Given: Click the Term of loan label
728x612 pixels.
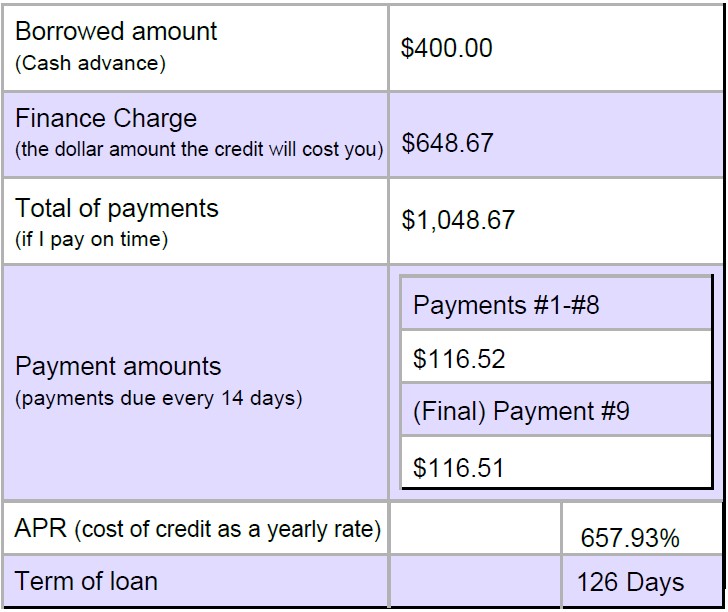Looking at the screenshot, I should pyautogui.click(x=86, y=581).
